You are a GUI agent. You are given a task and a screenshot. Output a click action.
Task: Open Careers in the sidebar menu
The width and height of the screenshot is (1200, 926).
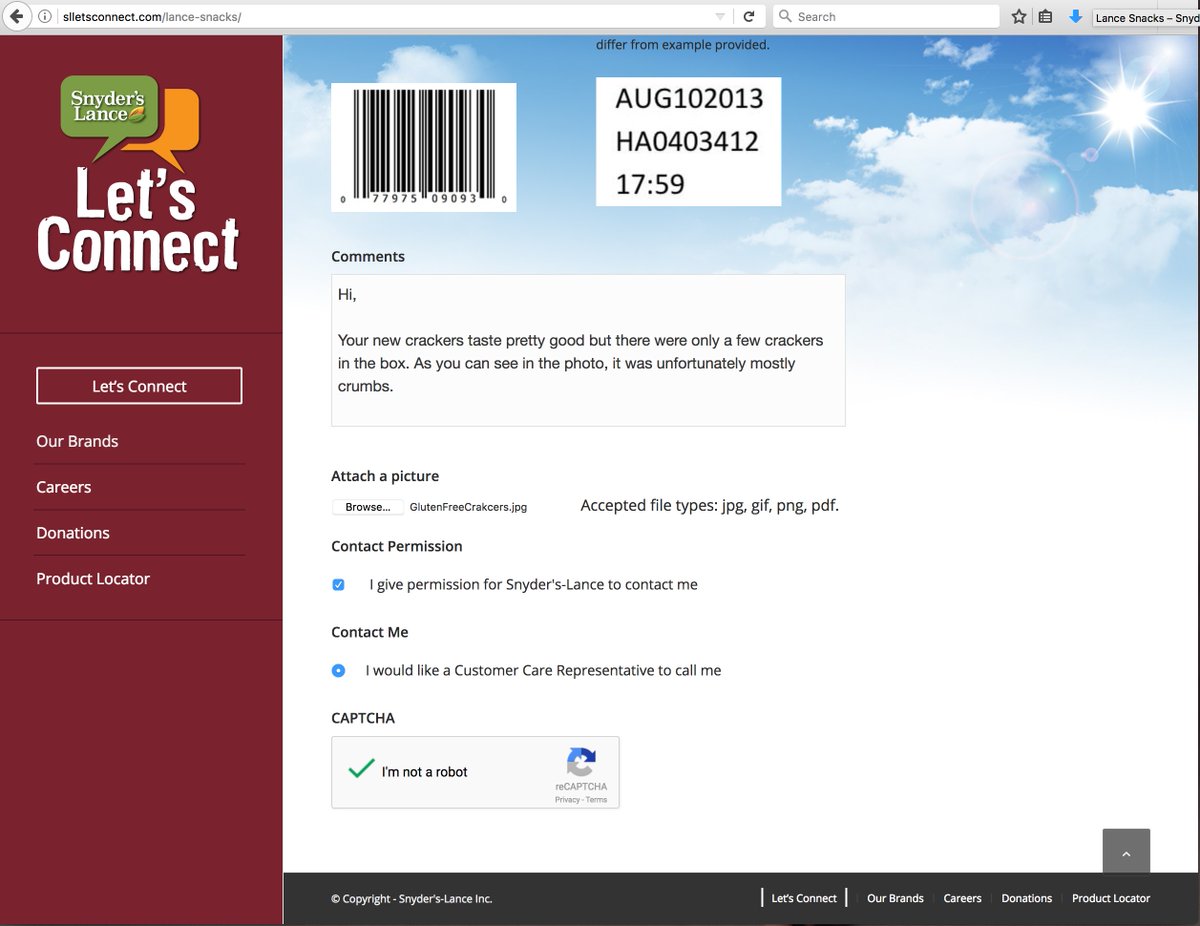[63, 487]
